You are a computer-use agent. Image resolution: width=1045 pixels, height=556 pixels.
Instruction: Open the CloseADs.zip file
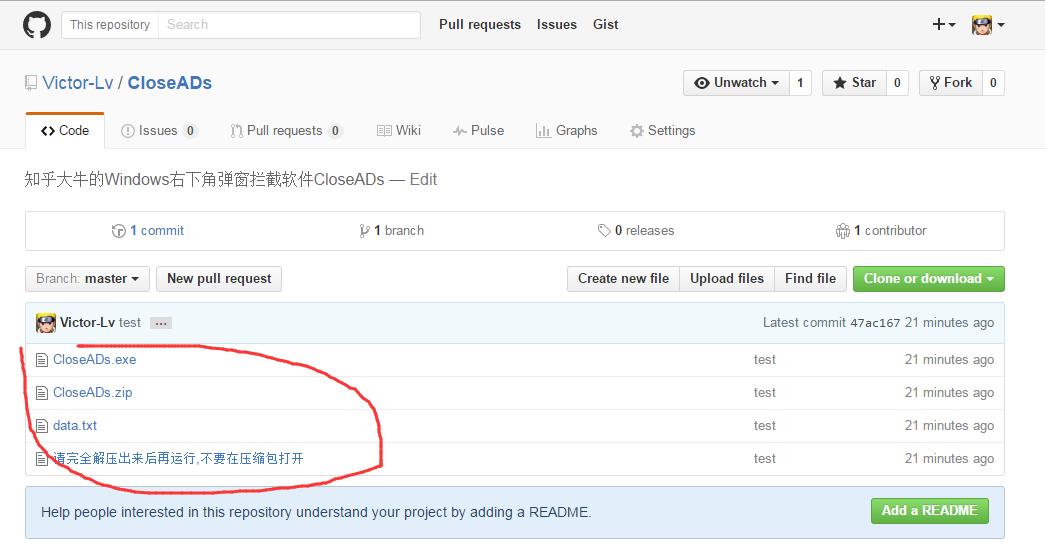pyautogui.click(x=93, y=393)
